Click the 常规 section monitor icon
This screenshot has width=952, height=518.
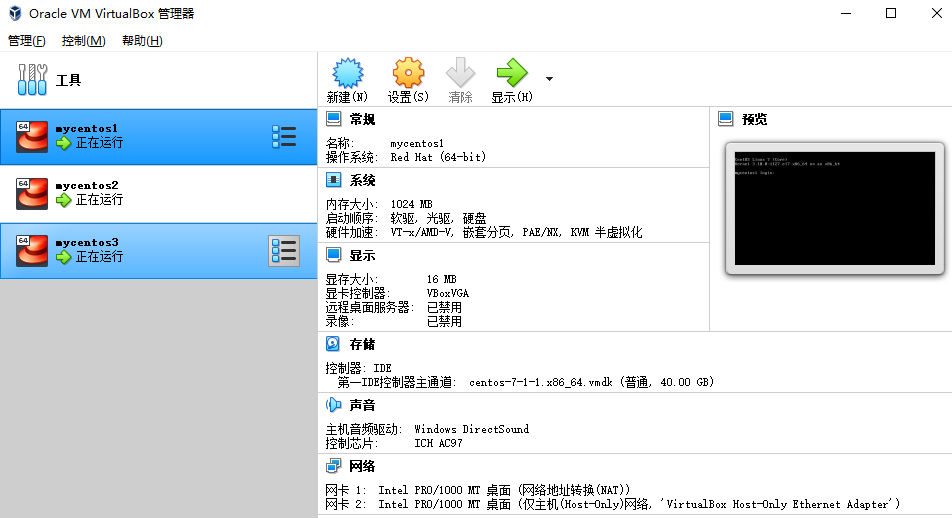(333, 118)
